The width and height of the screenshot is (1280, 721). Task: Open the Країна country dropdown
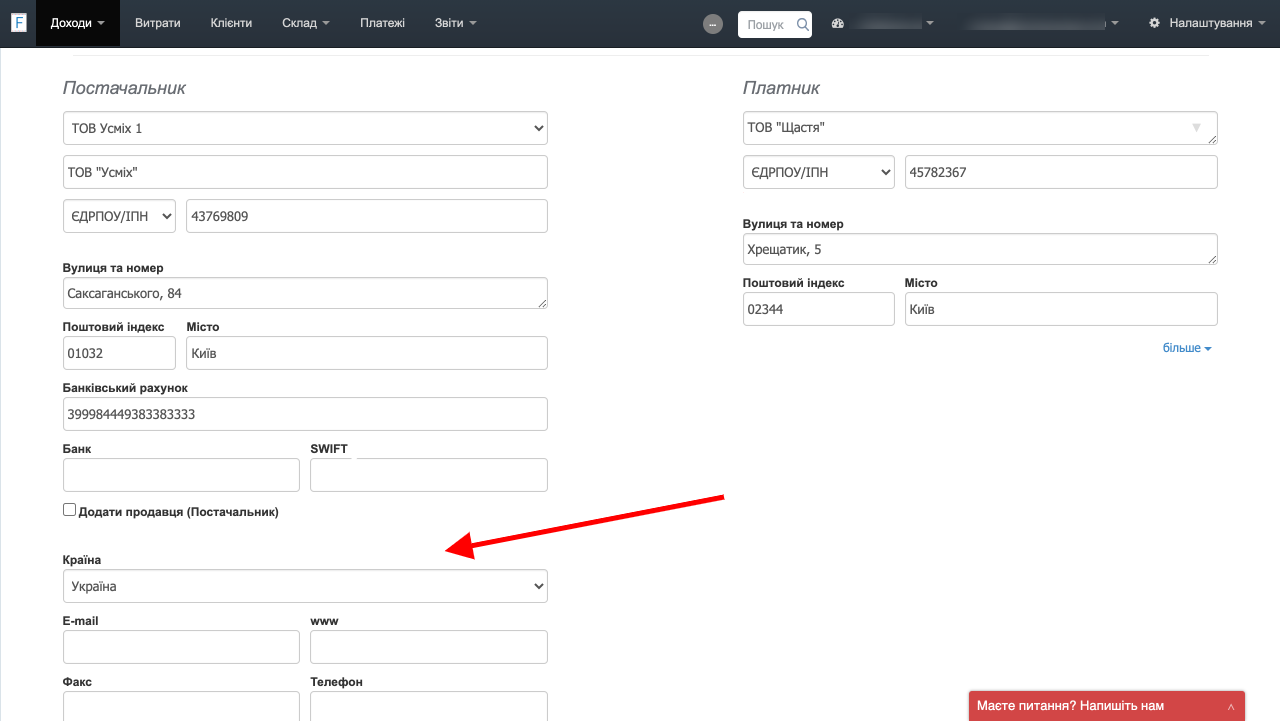(x=305, y=586)
